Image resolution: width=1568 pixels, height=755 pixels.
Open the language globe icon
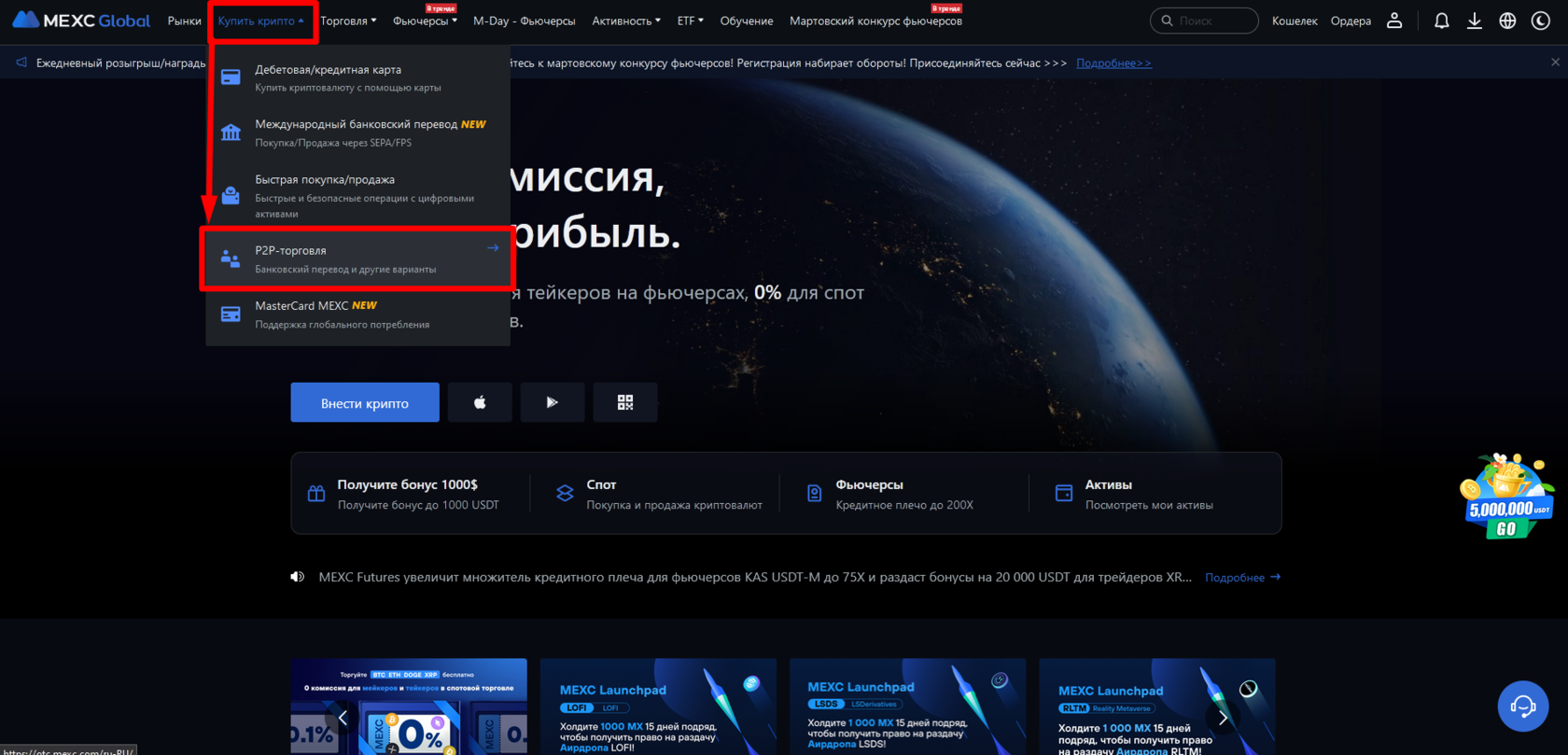click(1507, 21)
